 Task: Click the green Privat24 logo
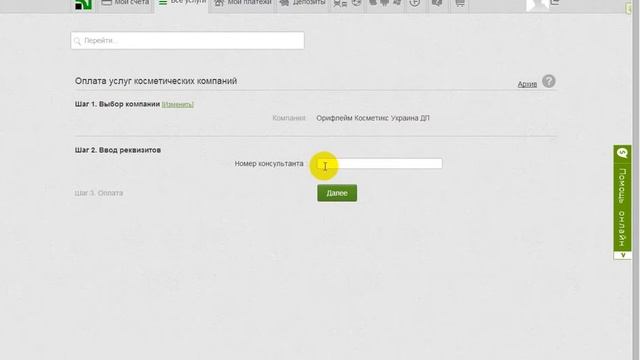(x=83, y=4)
